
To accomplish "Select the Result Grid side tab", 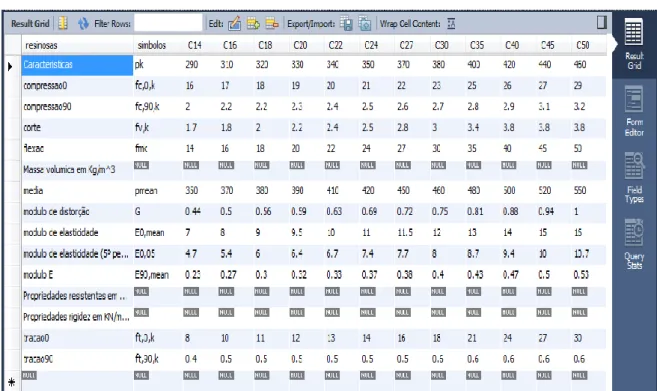I will [x=634, y=44].
